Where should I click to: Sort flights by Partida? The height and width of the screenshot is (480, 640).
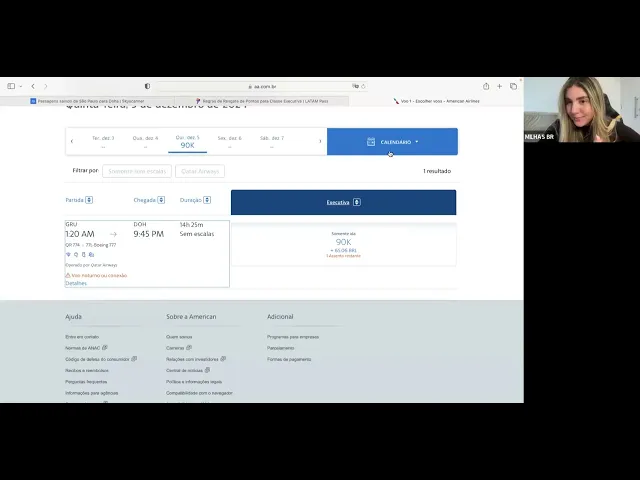click(x=79, y=200)
